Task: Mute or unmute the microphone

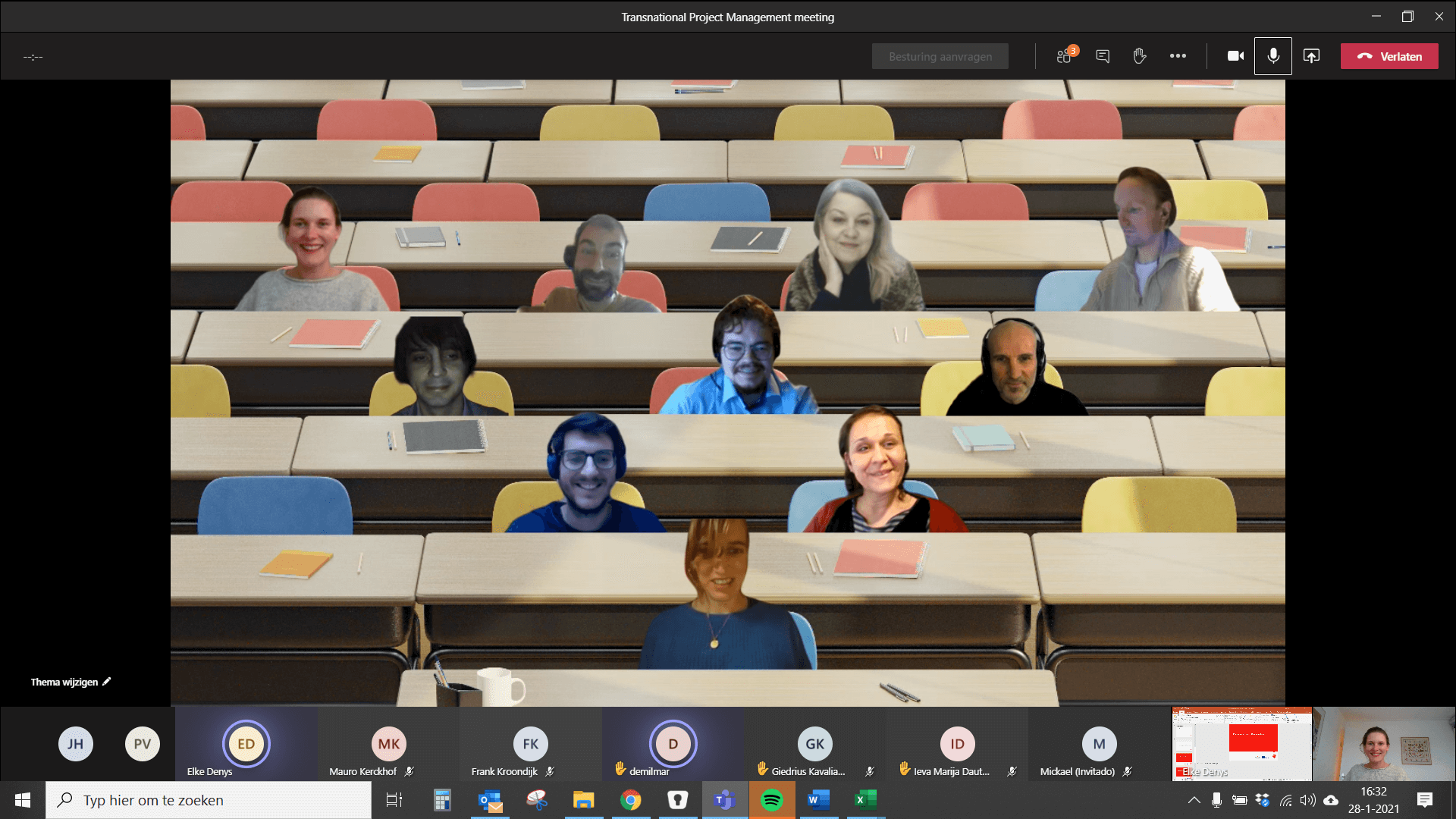Action: (x=1273, y=56)
